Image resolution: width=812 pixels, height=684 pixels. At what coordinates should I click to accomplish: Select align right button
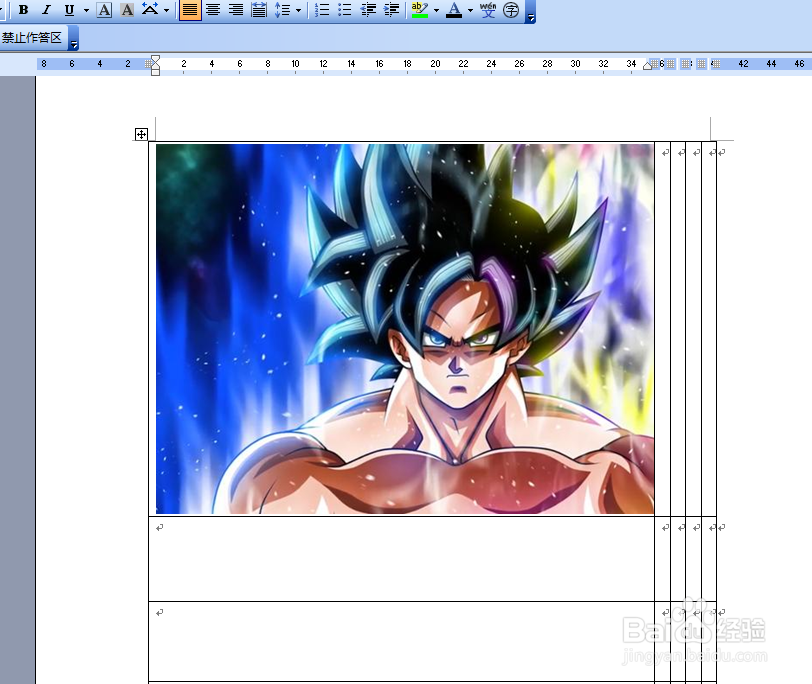click(236, 9)
